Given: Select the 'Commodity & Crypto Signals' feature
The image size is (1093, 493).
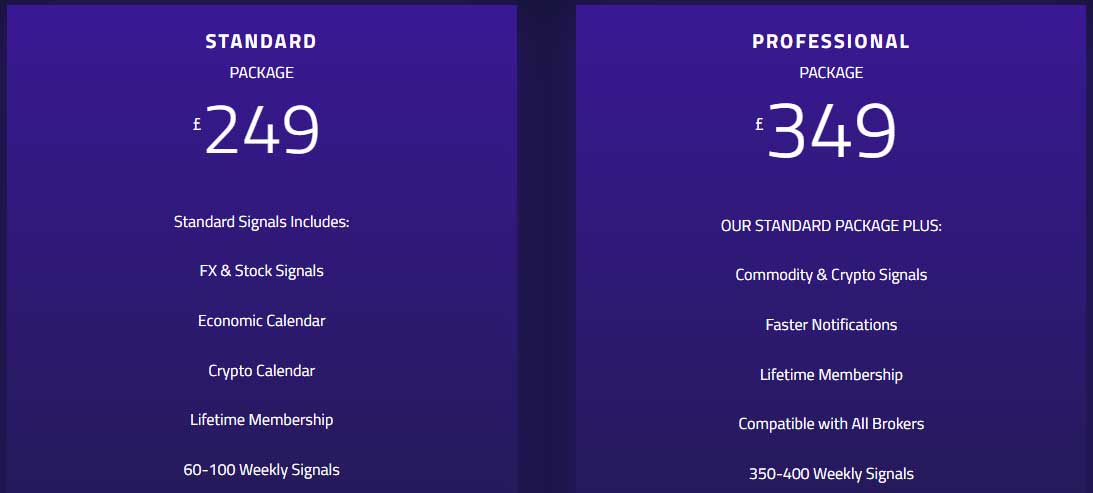Looking at the screenshot, I should (831, 275).
